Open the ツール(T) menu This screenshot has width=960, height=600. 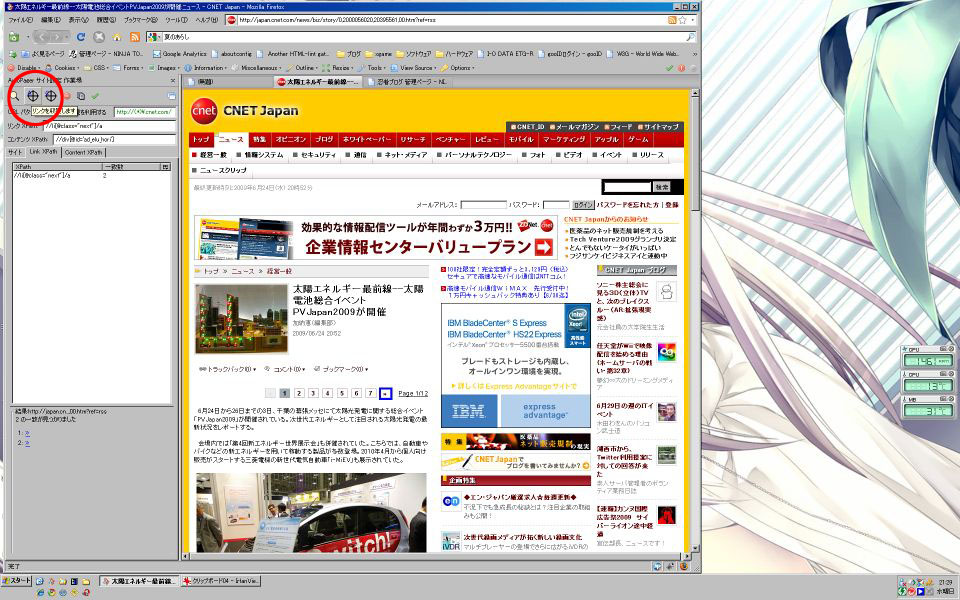176,20
